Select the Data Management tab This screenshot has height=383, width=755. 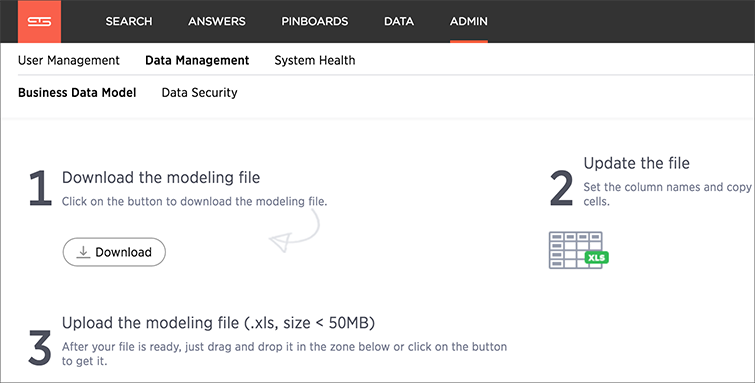[x=197, y=60]
